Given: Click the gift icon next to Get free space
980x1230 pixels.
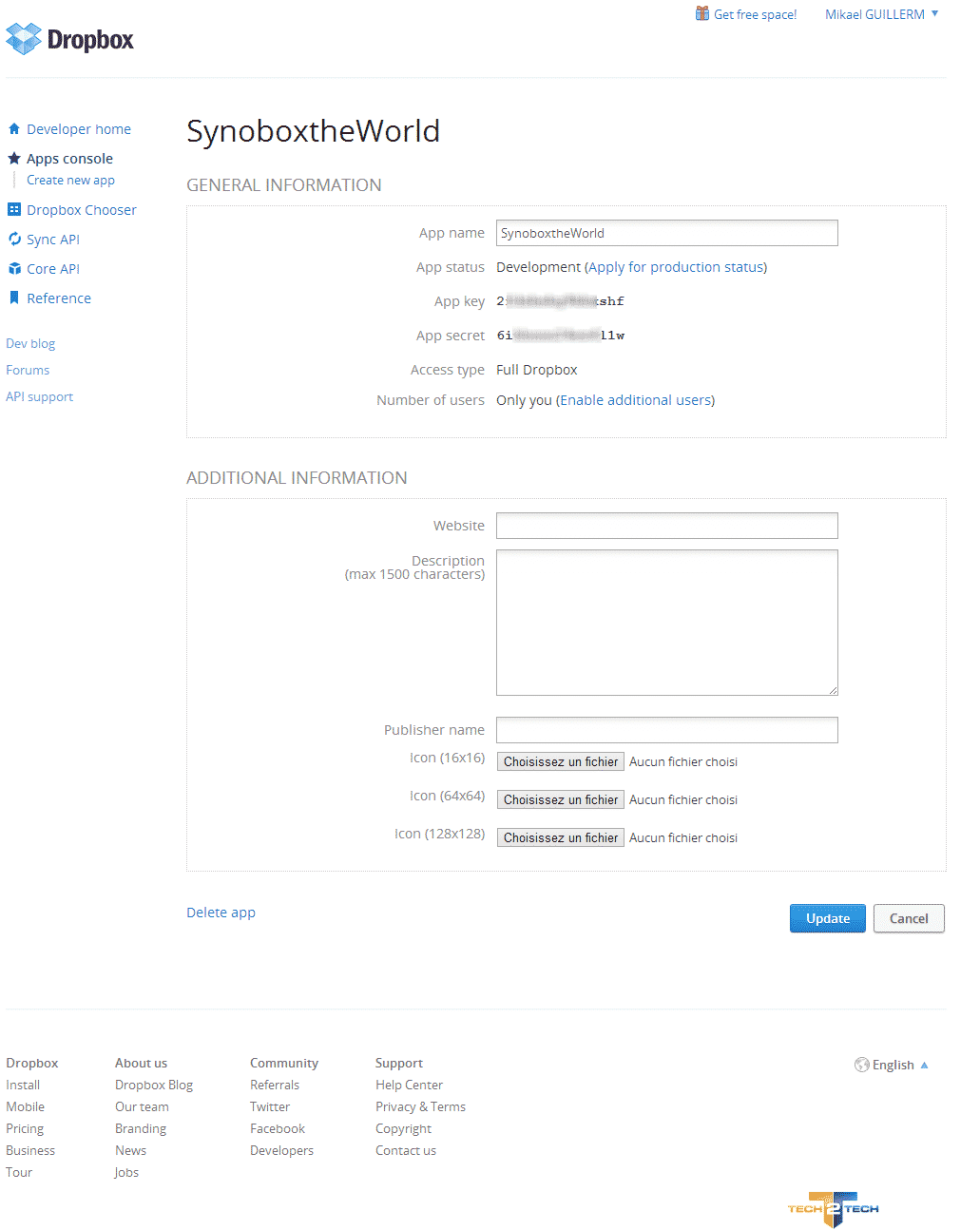Looking at the screenshot, I should tap(702, 13).
